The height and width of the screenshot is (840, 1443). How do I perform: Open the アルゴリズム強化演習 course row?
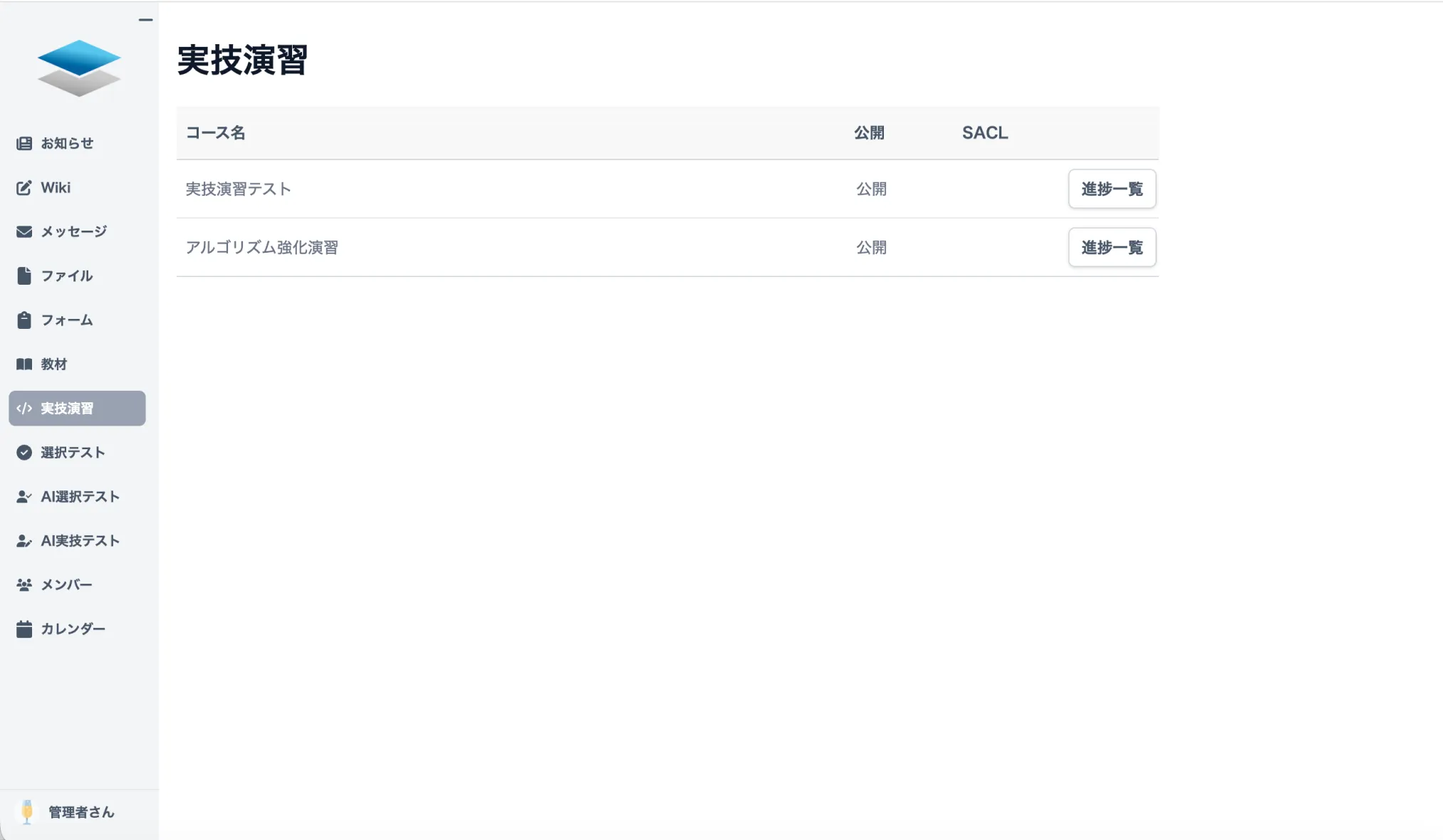(x=262, y=248)
